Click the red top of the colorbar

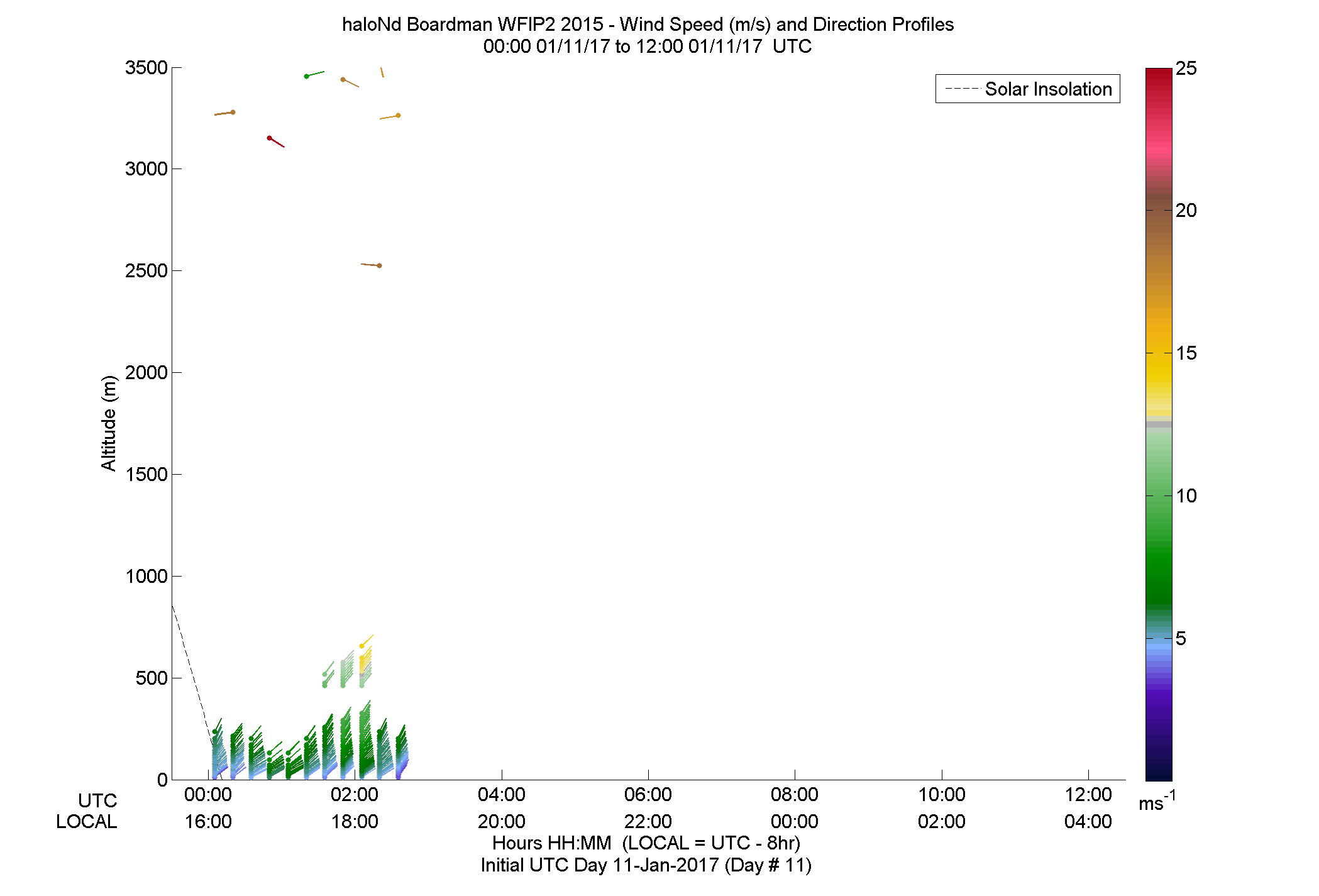point(1159,75)
